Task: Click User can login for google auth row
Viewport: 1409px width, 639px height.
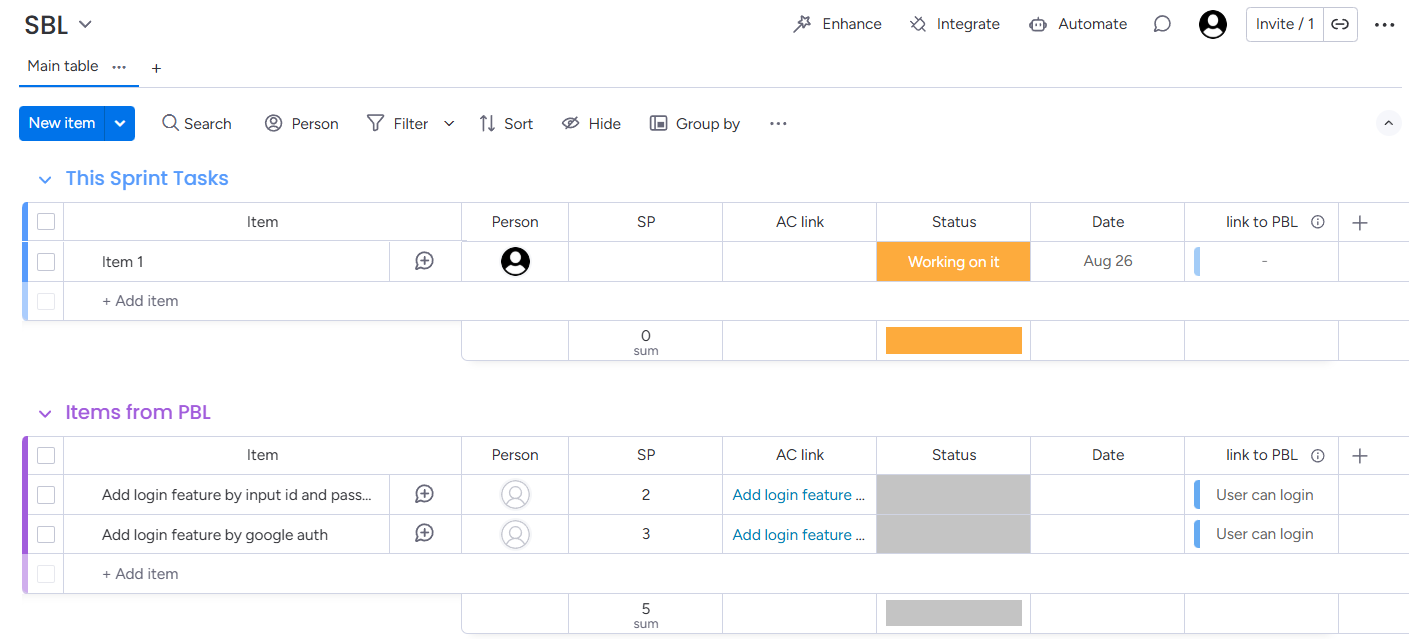Action: pos(1264,534)
